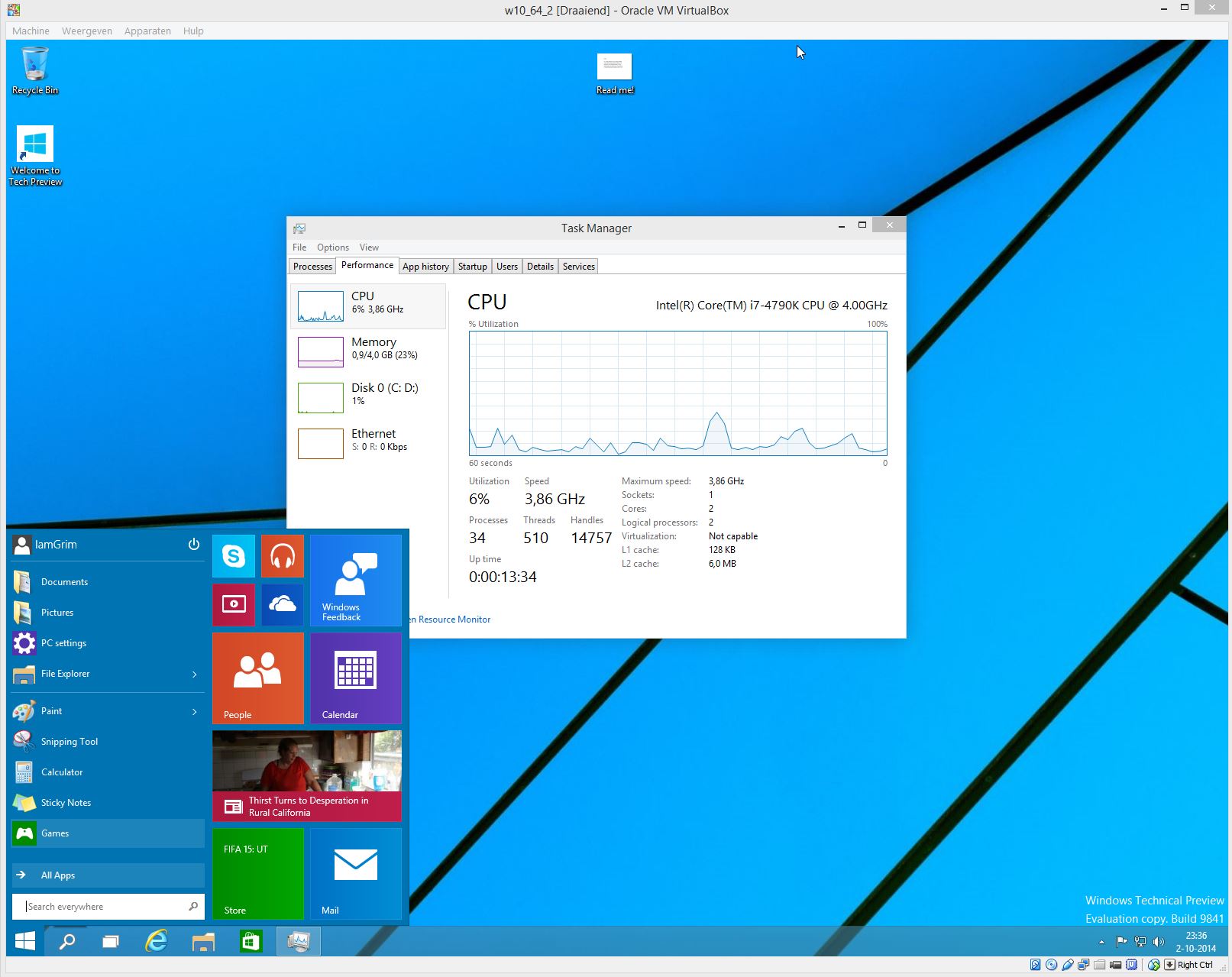Image resolution: width=1232 pixels, height=977 pixels.
Task: Click the network tray icon
Action: (1140, 942)
